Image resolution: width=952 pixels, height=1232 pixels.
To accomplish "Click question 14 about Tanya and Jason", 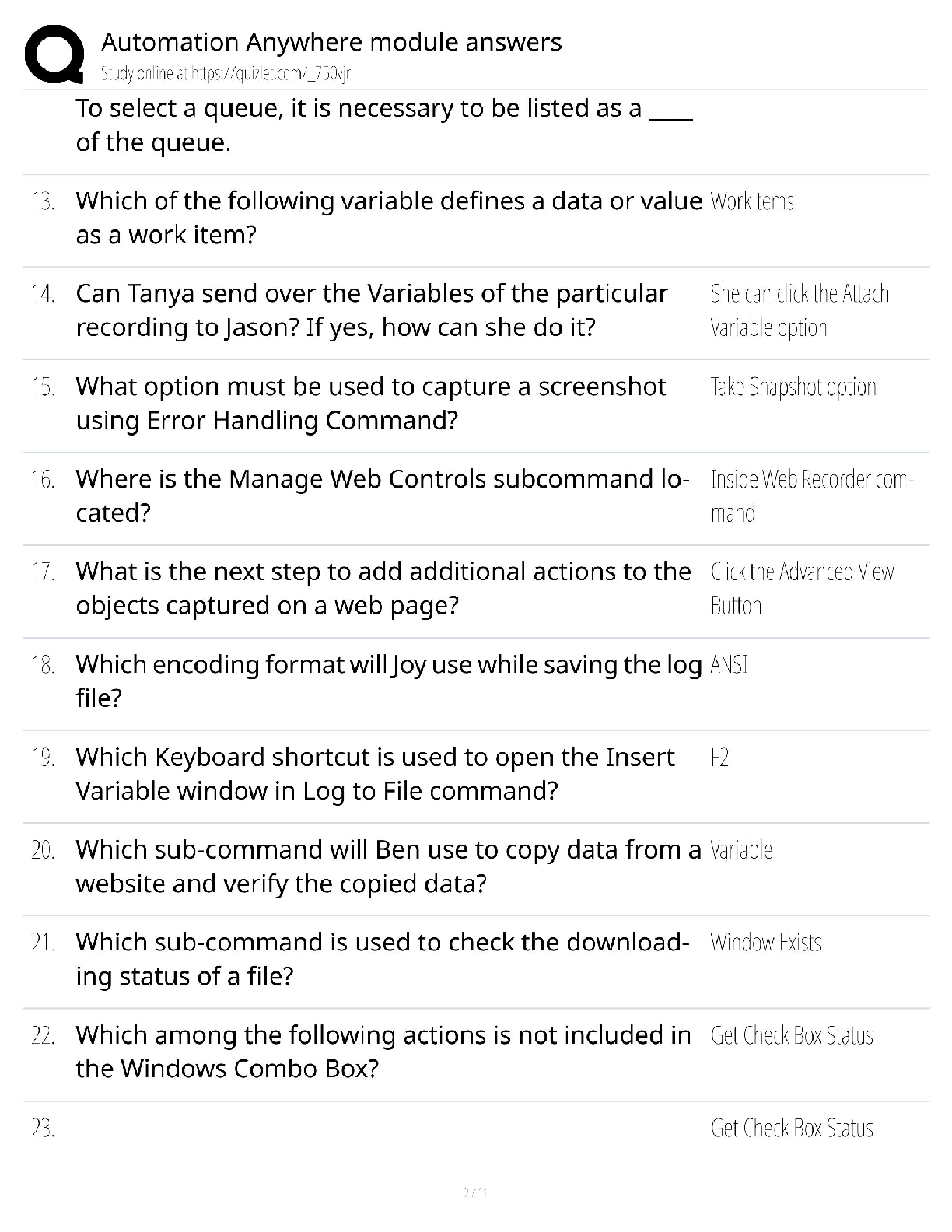I will tap(372, 310).
